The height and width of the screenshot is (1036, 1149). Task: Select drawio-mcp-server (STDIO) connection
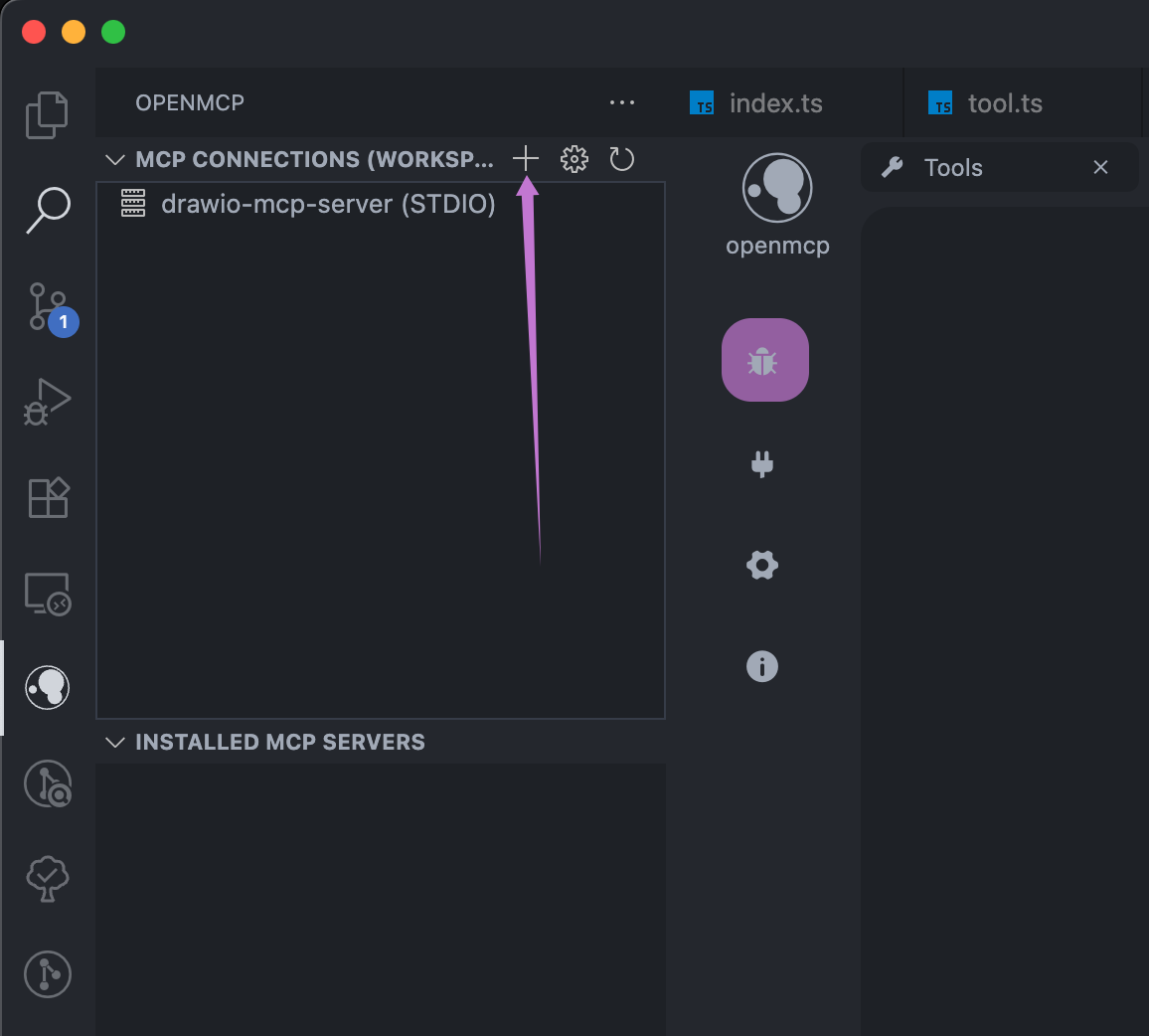click(328, 205)
